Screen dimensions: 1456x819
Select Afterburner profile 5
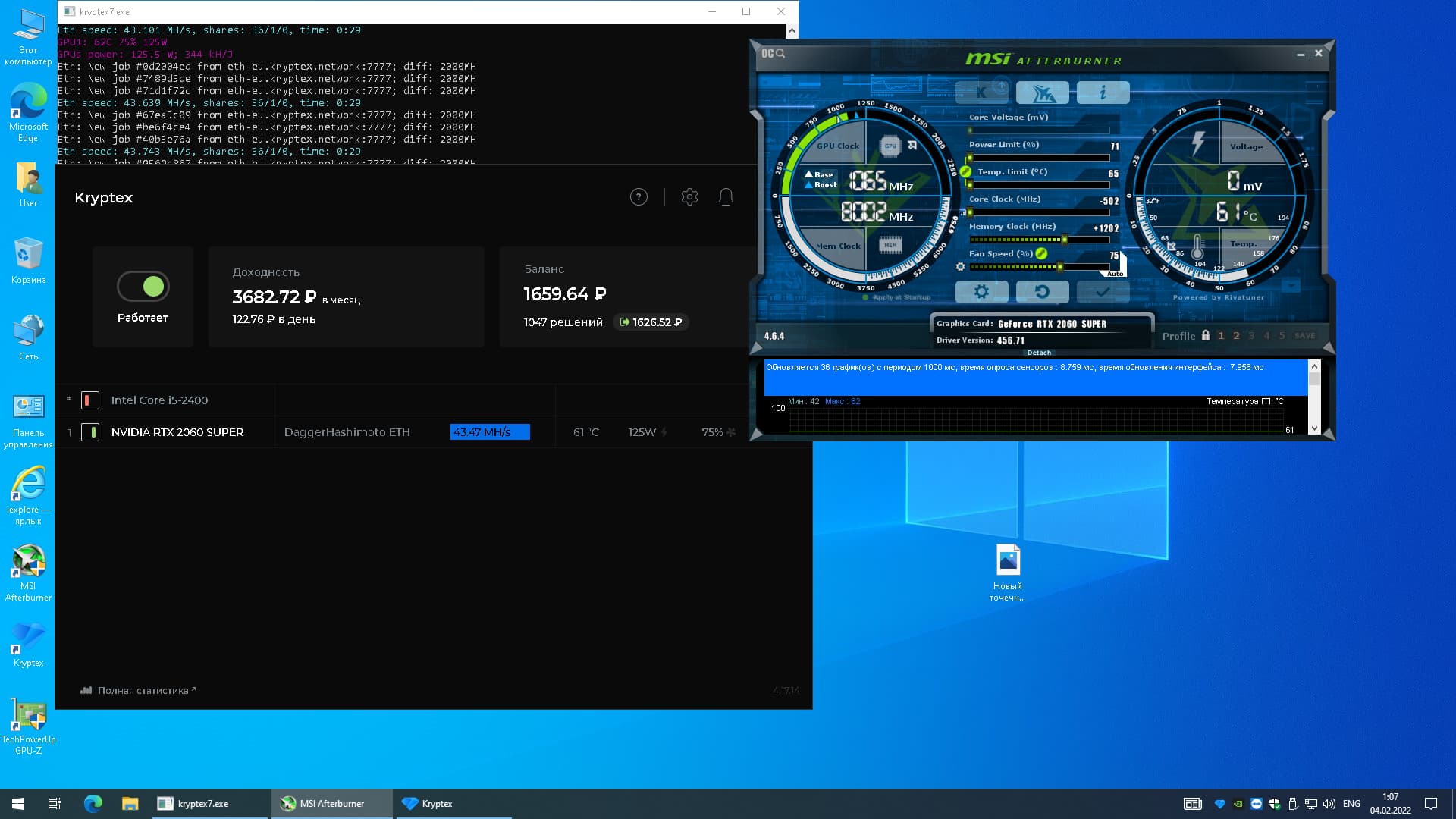tap(1282, 335)
